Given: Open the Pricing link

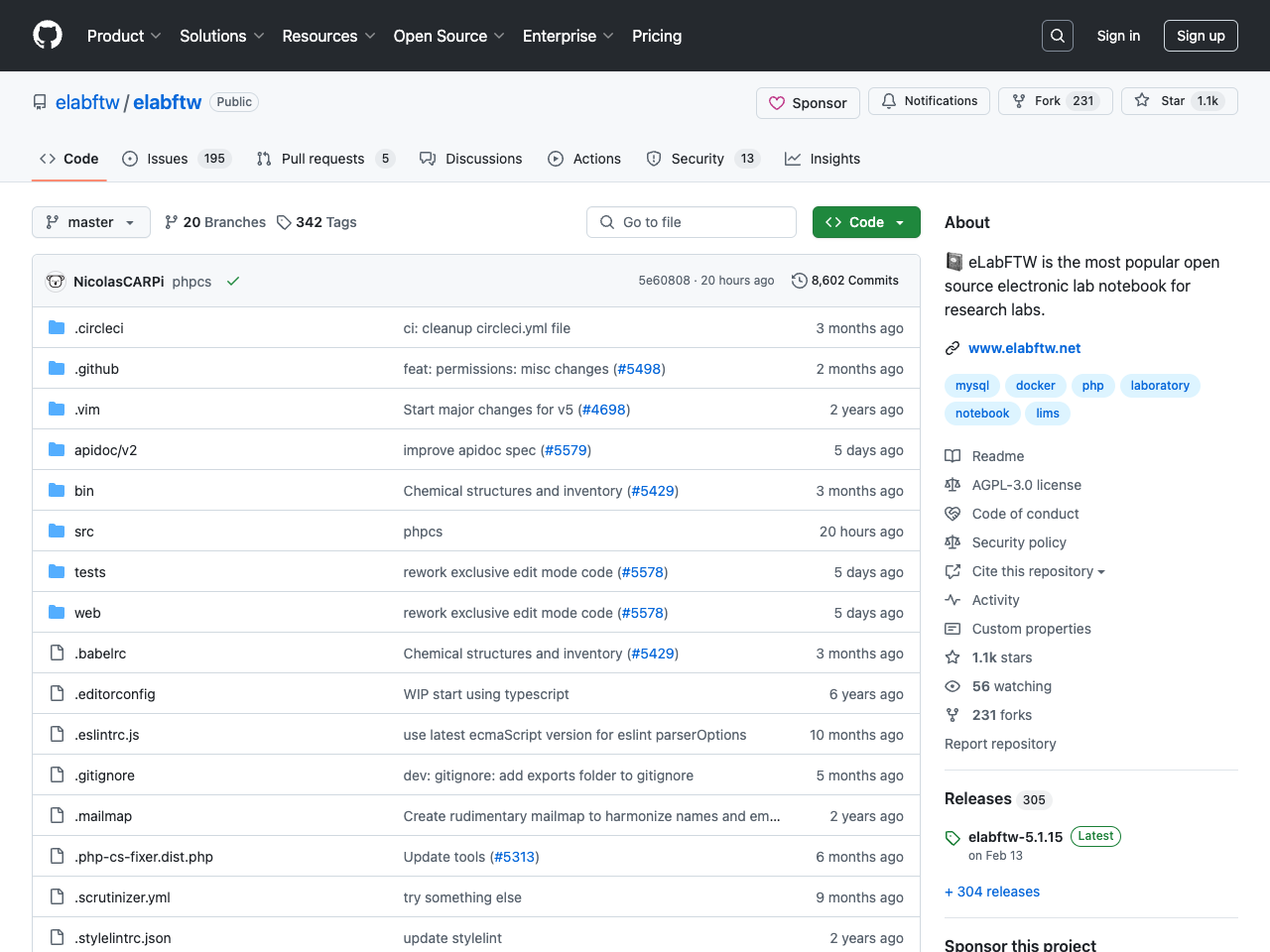Looking at the screenshot, I should pos(657,36).
